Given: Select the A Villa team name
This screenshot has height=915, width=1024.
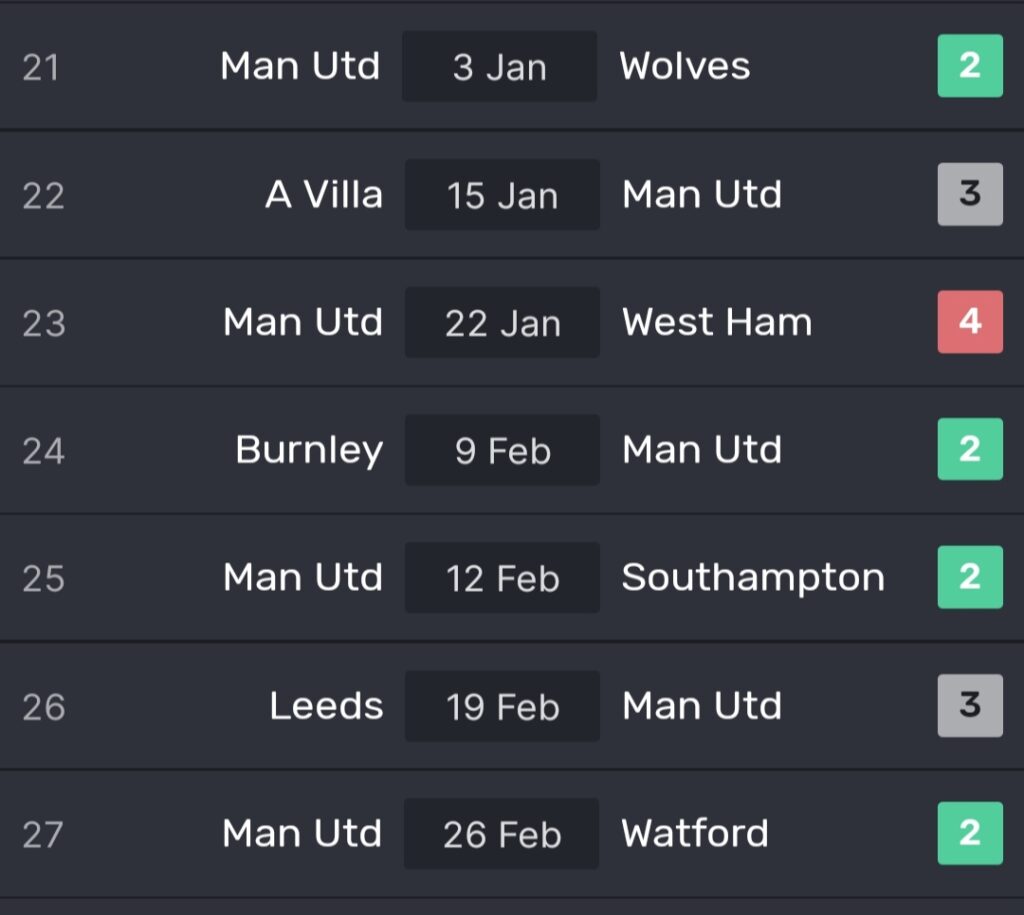Looking at the screenshot, I should click(x=323, y=195).
